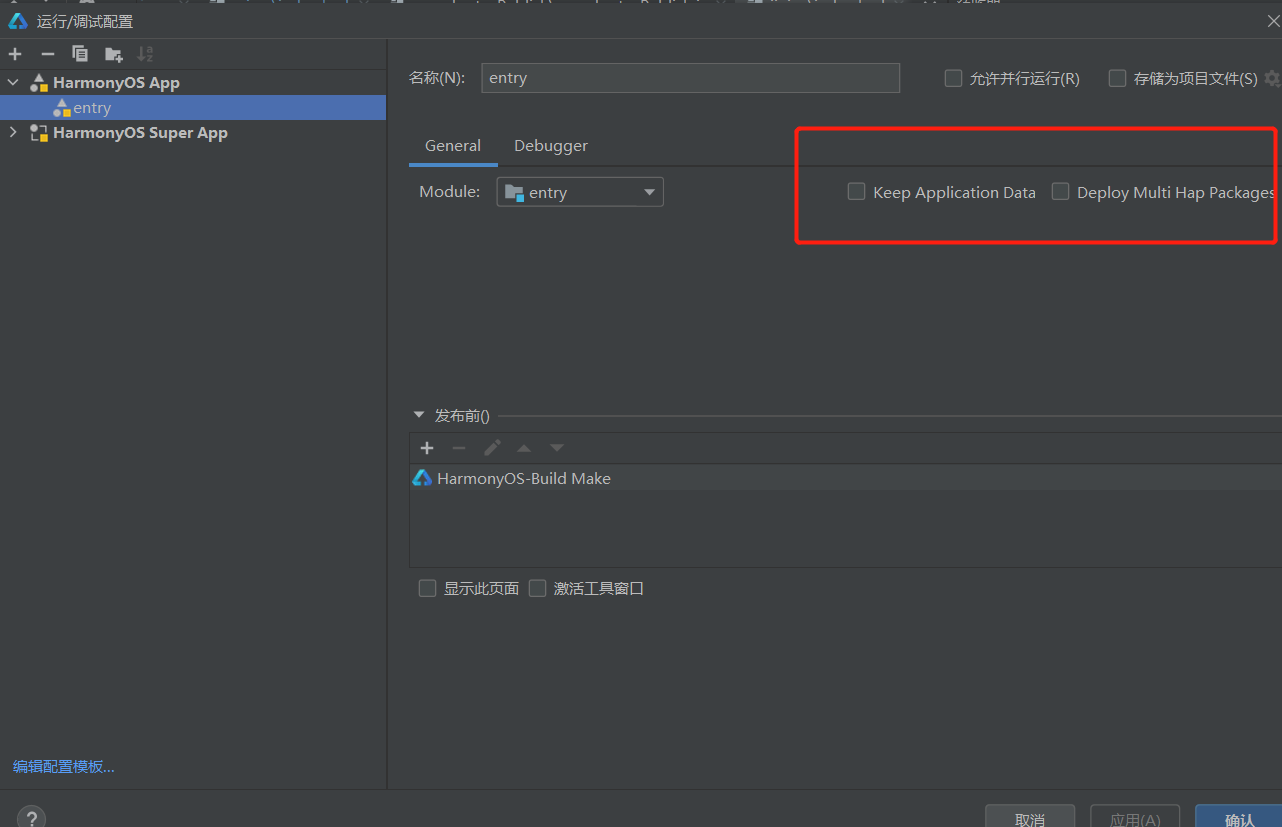Enable Keep Application Data checkbox
Viewport: 1282px width, 827px height.
pos(856,191)
